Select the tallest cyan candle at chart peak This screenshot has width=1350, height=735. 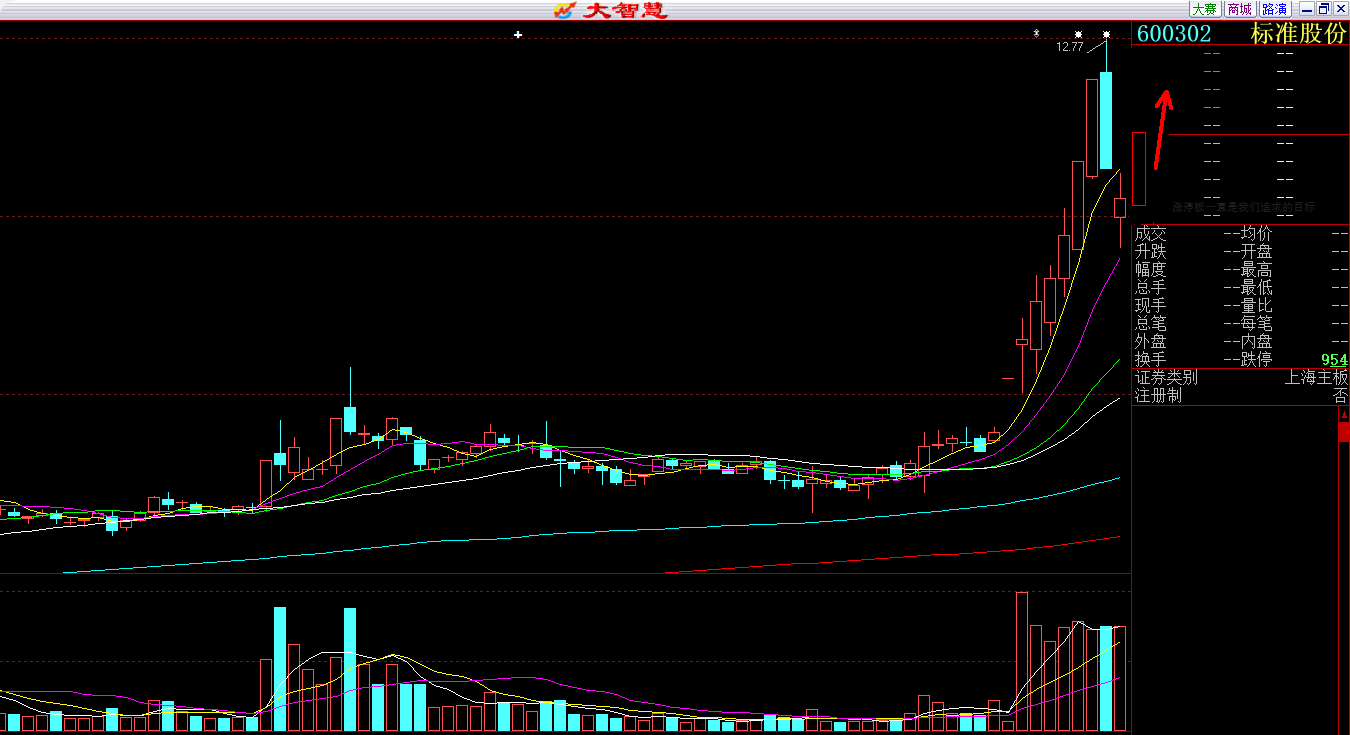point(1106,120)
